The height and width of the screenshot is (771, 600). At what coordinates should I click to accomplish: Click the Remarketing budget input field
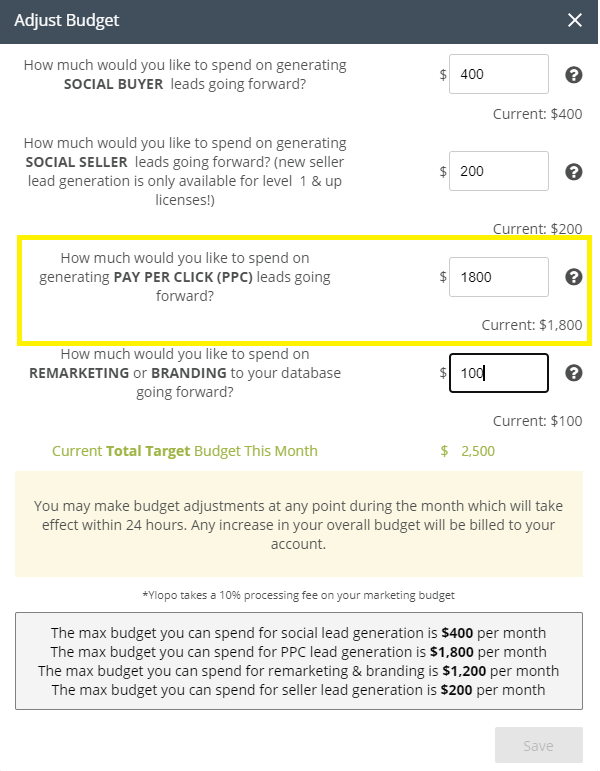[x=498, y=373]
